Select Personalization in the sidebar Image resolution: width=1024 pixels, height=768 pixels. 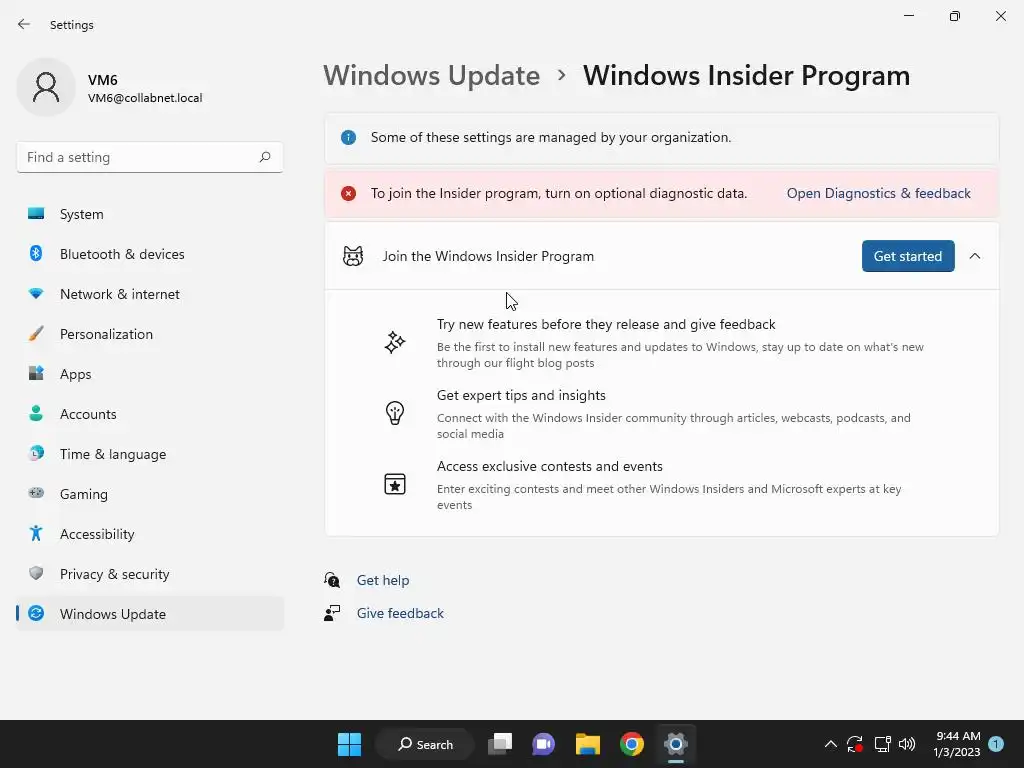click(x=150, y=334)
